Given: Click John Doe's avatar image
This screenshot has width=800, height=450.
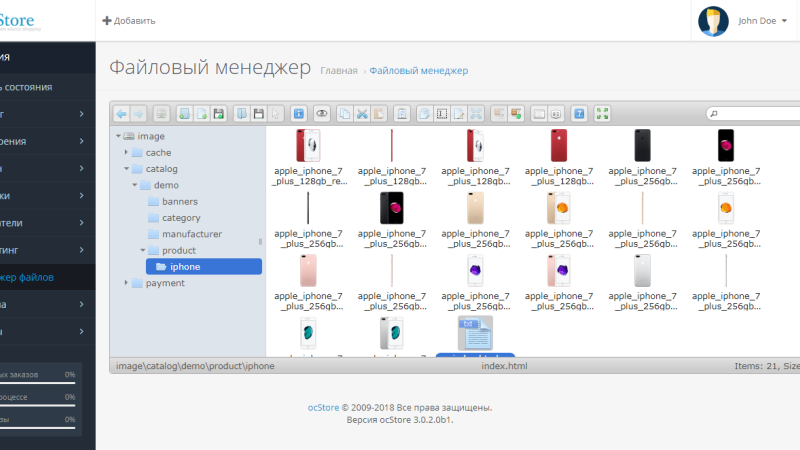Looking at the screenshot, I should click(x=713, y=21).
